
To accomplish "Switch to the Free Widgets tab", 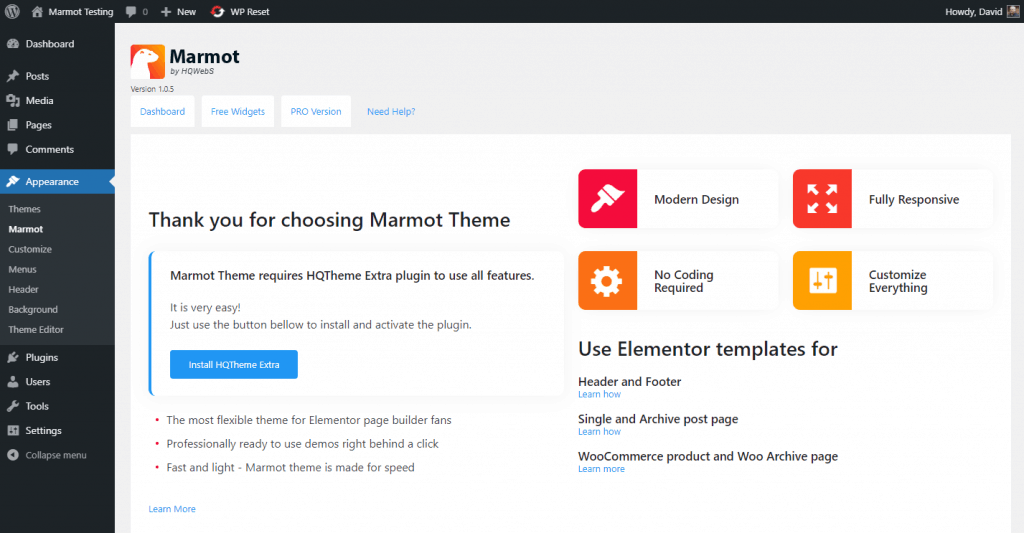I will (x=238, y=112).
